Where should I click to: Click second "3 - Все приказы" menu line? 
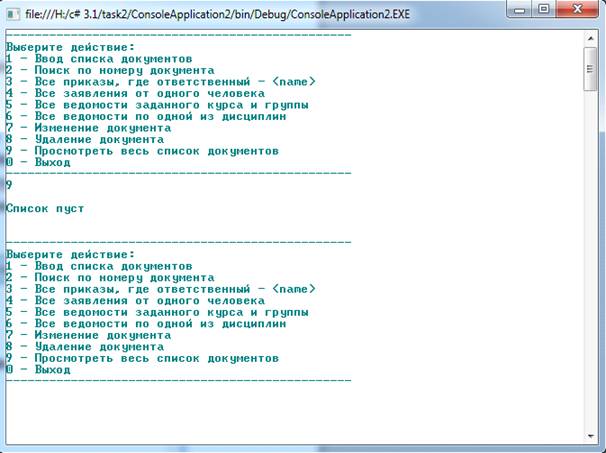[161, 289]
